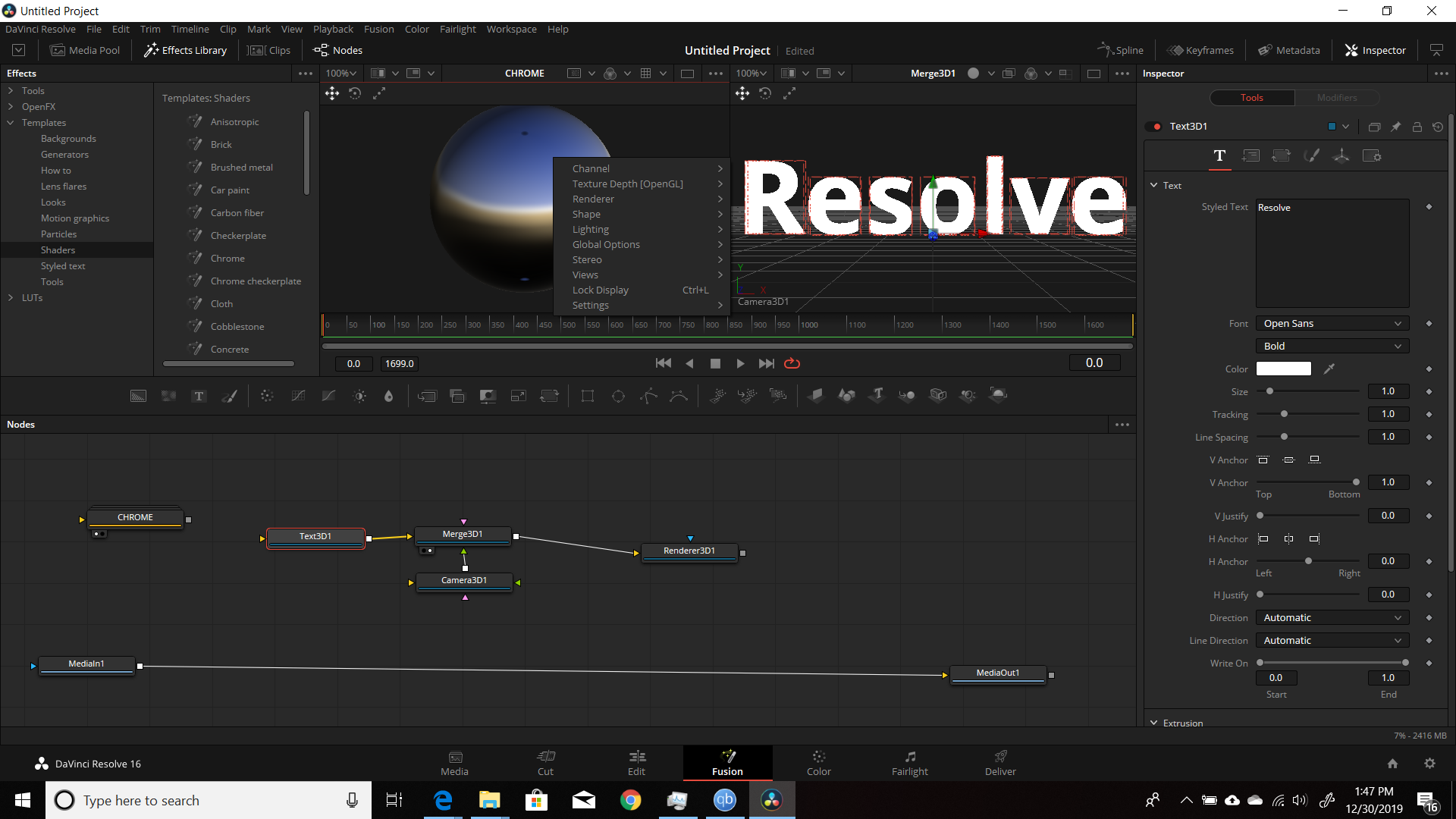Add a Polygon mask node
Image resolution: width=1456 pixels, height=819 pixels.
tap(648, 396)
